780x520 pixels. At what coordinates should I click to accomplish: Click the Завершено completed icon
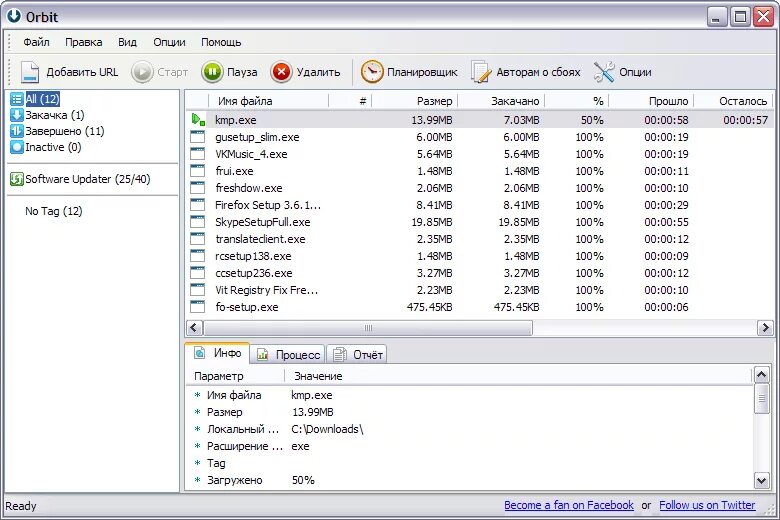coord(17,131)
